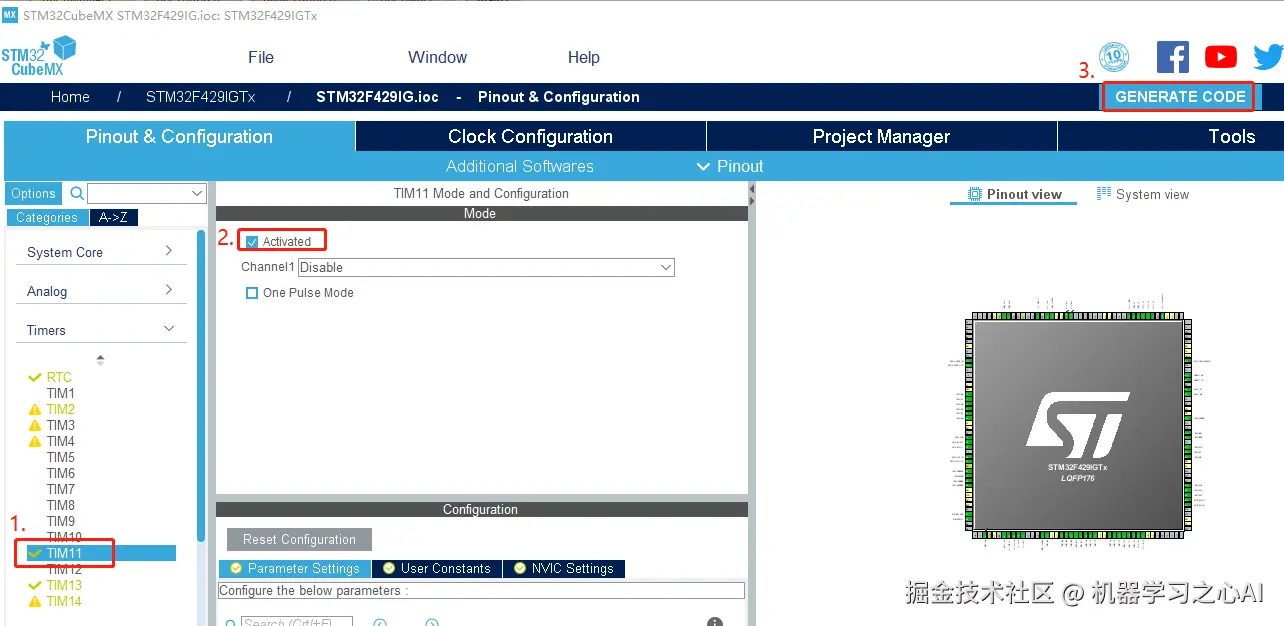Switch to System view

point(1143,194)
